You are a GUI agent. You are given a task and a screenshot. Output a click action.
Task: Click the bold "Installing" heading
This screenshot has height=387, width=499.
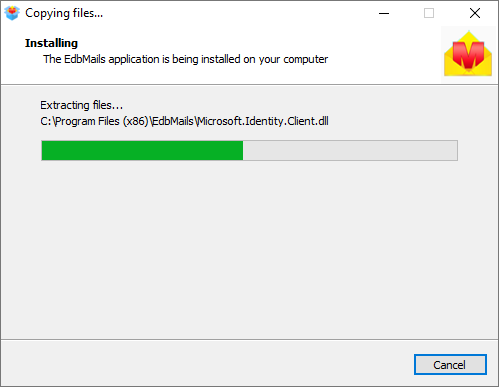tap(51, 43)
